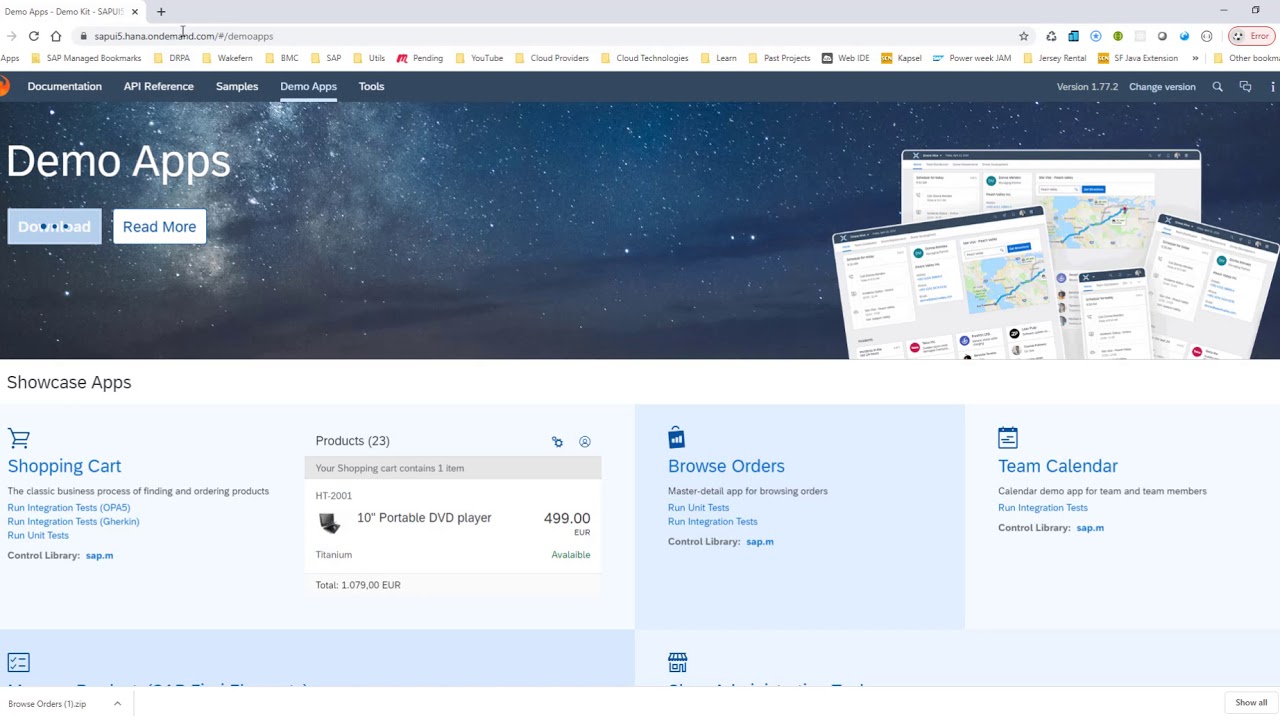Click the blue document extension icon
The image size is (1280, 720).
[1073, 36]
